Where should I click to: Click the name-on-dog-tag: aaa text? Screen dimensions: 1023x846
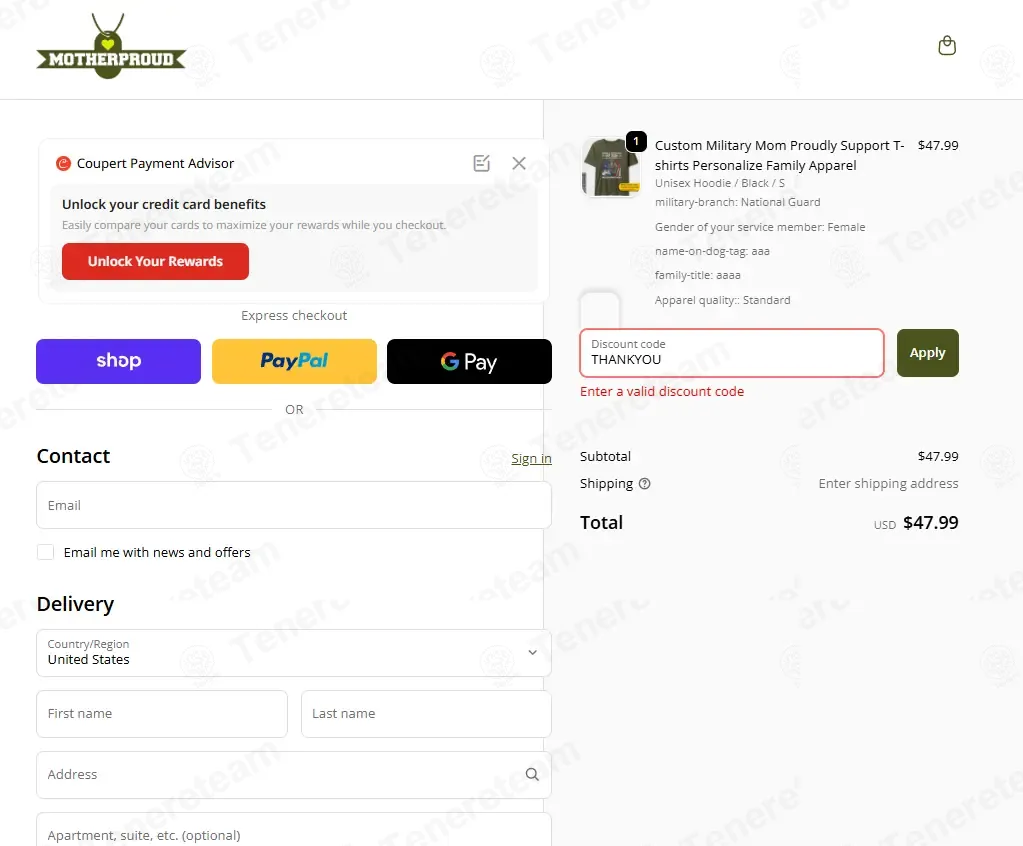click(x=712, y=251)
